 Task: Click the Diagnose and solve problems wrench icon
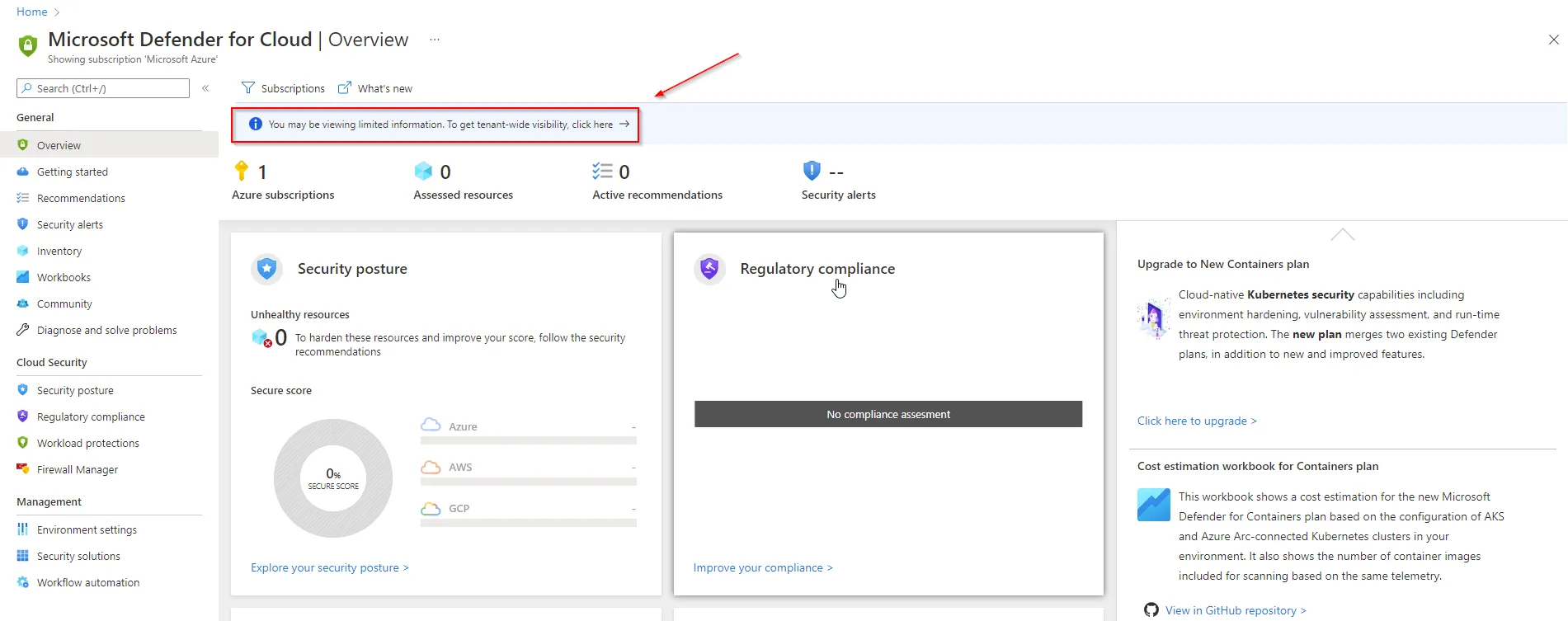pos(23,330)
